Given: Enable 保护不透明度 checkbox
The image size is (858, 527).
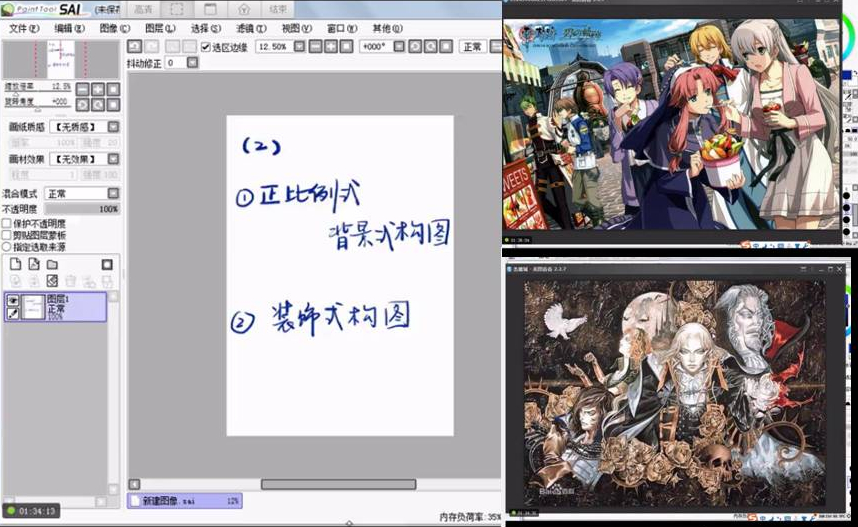Looking at the screenshot, I should pos(7,223).
